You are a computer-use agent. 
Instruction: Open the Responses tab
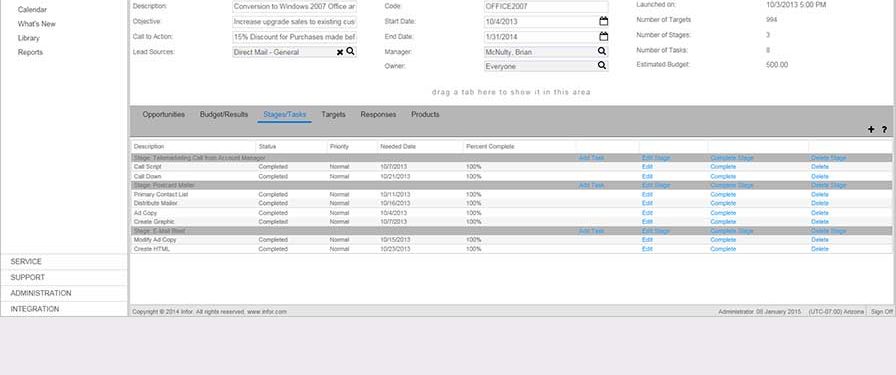[378, 114]
